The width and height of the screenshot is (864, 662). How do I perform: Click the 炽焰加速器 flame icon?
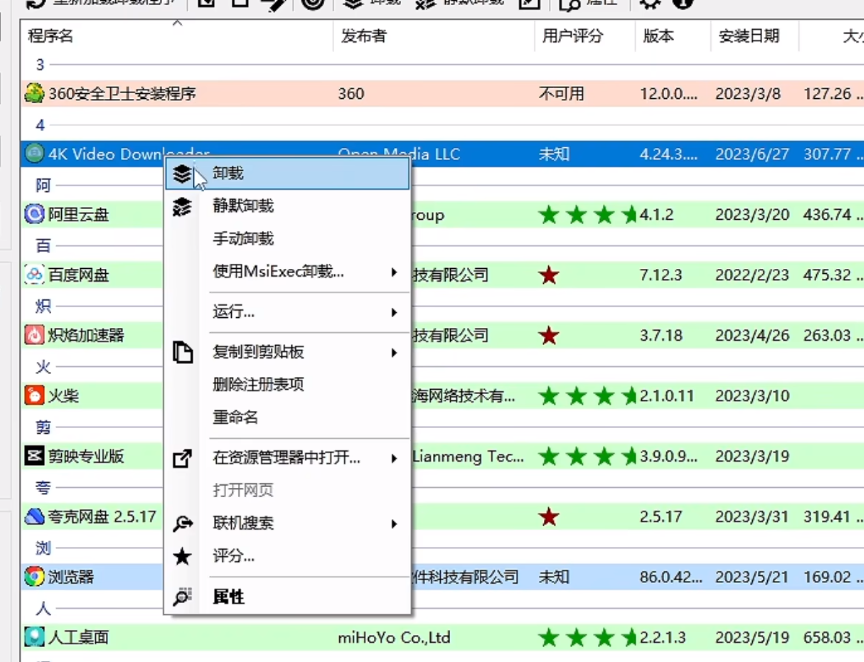(x=34, y=335)
